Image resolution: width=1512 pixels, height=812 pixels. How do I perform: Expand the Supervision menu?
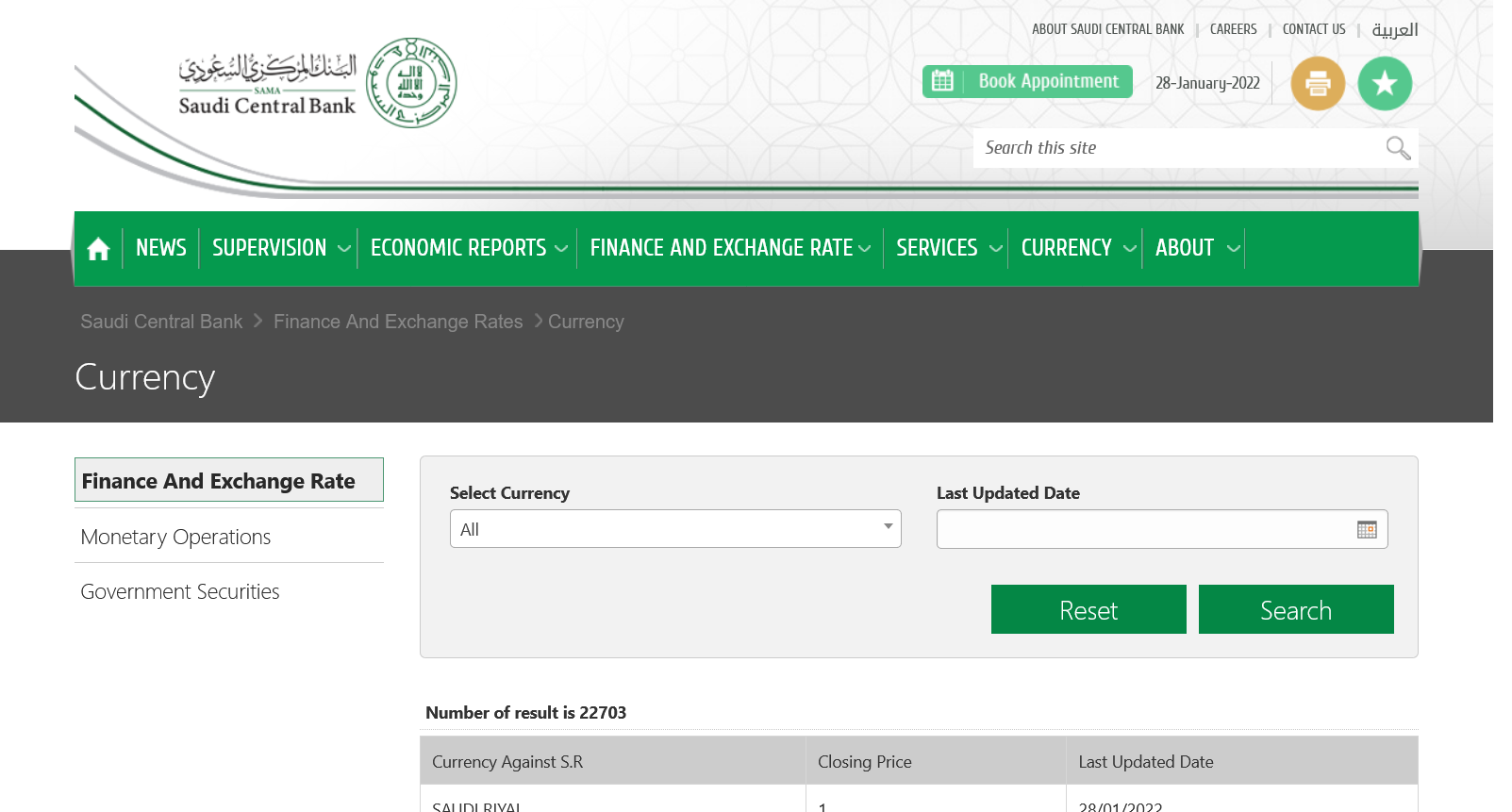point(280,249)
